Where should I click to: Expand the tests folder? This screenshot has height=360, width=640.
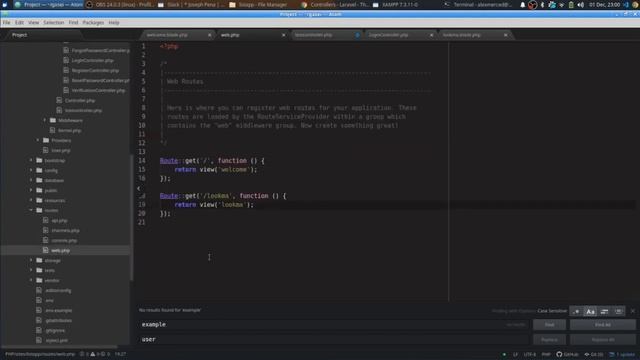tap(31, 270)
